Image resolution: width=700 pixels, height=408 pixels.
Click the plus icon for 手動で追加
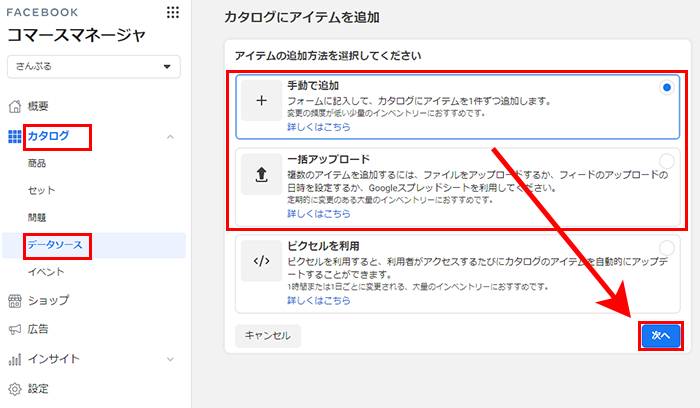coord(262,101)
